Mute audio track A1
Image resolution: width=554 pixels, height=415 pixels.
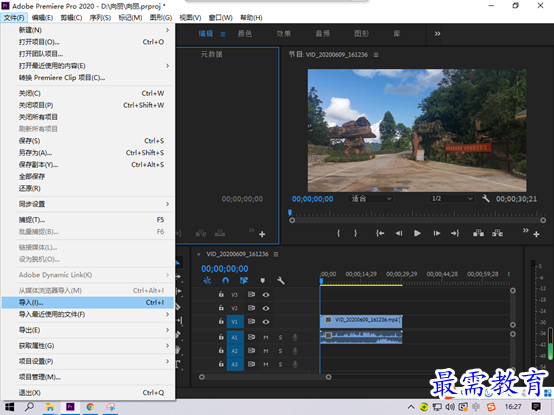[266, 337]
